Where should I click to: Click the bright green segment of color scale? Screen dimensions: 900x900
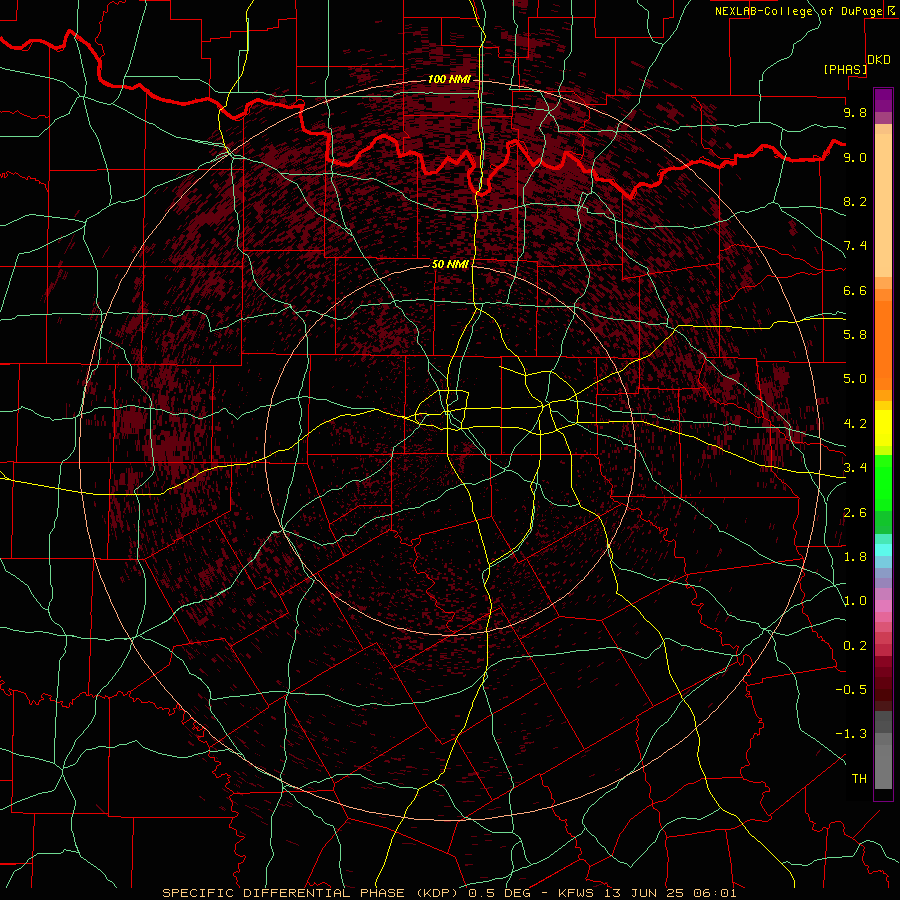[883, 482]
